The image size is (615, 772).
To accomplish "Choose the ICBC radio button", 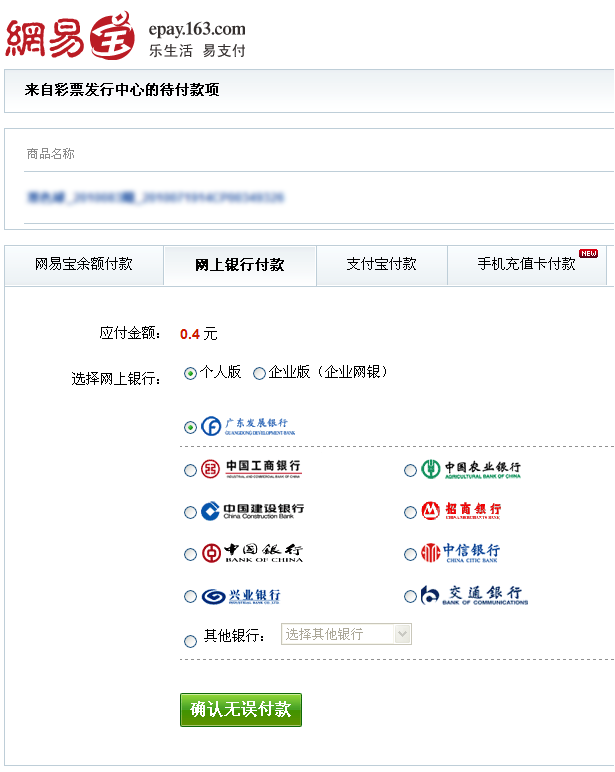I will point(190,470).
